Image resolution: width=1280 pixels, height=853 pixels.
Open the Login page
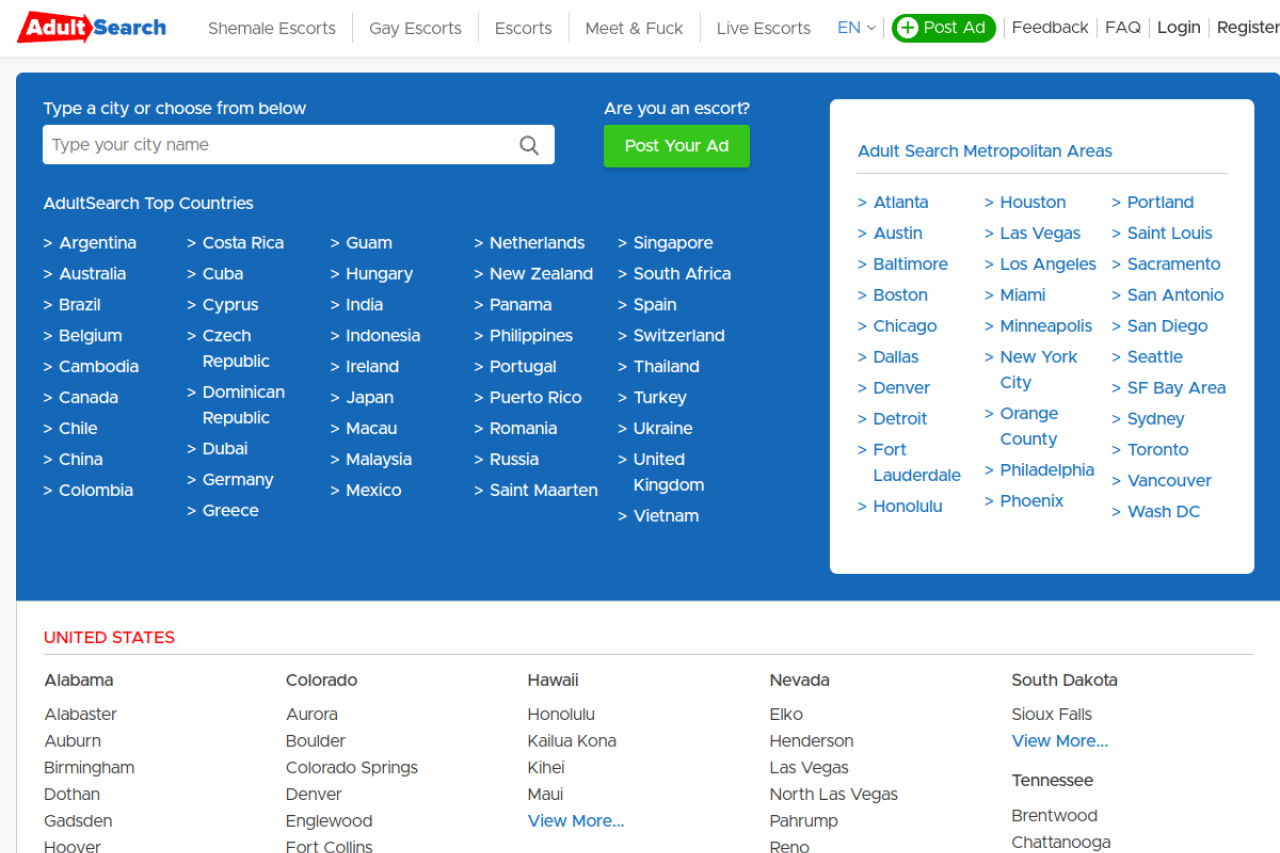[x=1178, y=27]
